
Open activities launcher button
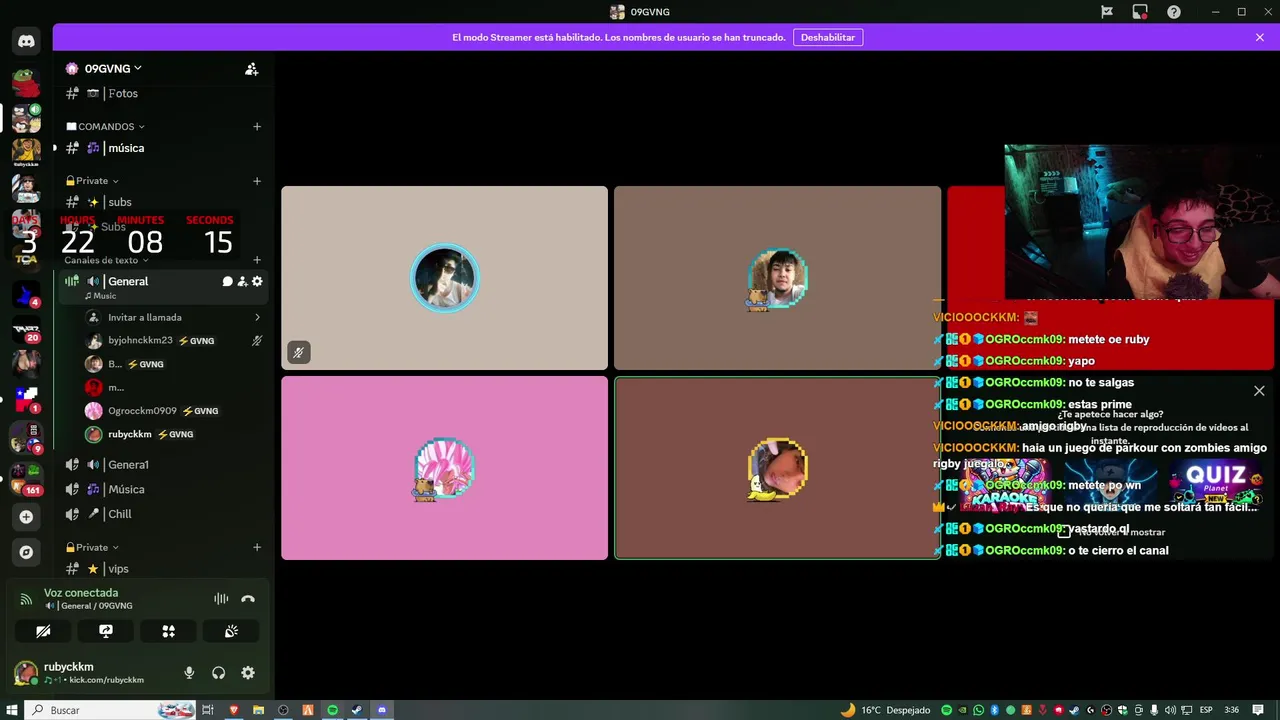[x=168, y=631]
